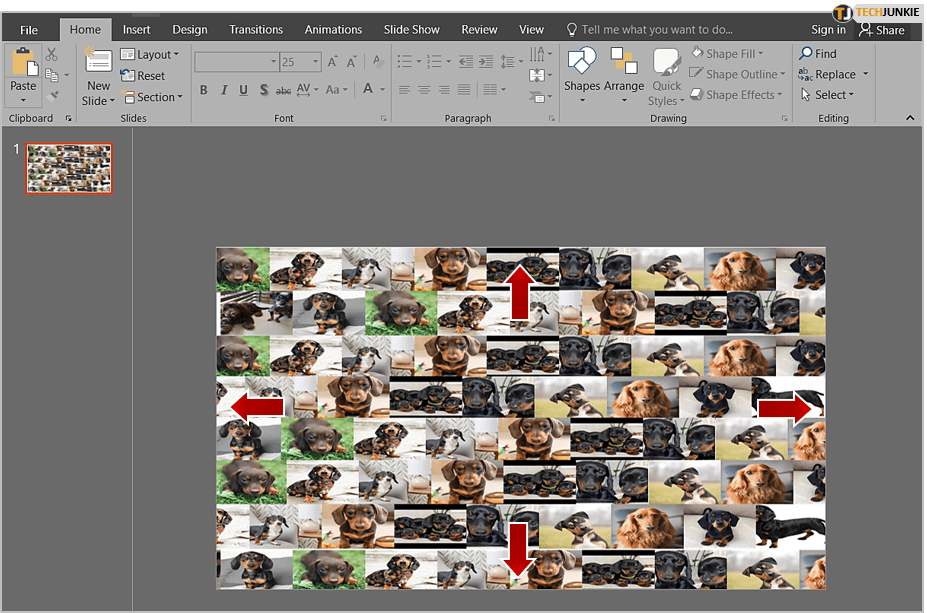The height and width of the screenshot is (613, 927).
Task: Click the Tell me what you want field
Action: click(x=656, y=30)
